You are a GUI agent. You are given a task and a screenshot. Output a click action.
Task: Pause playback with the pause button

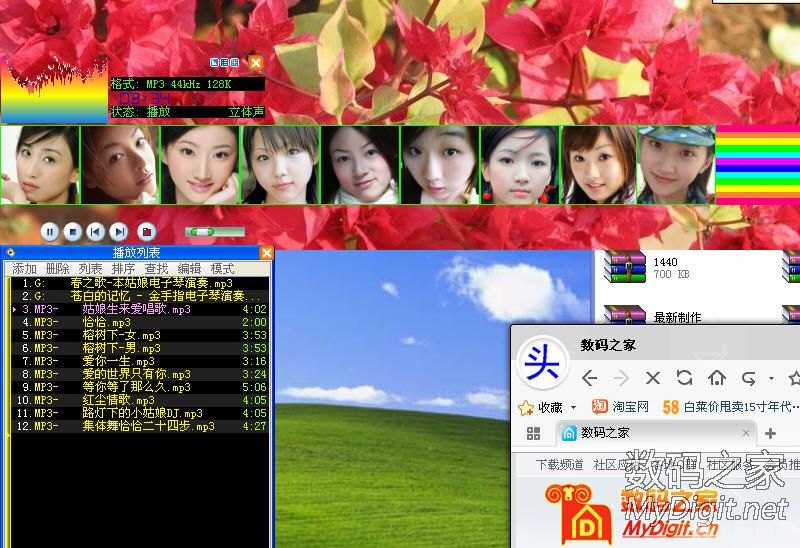click(50, 232)
